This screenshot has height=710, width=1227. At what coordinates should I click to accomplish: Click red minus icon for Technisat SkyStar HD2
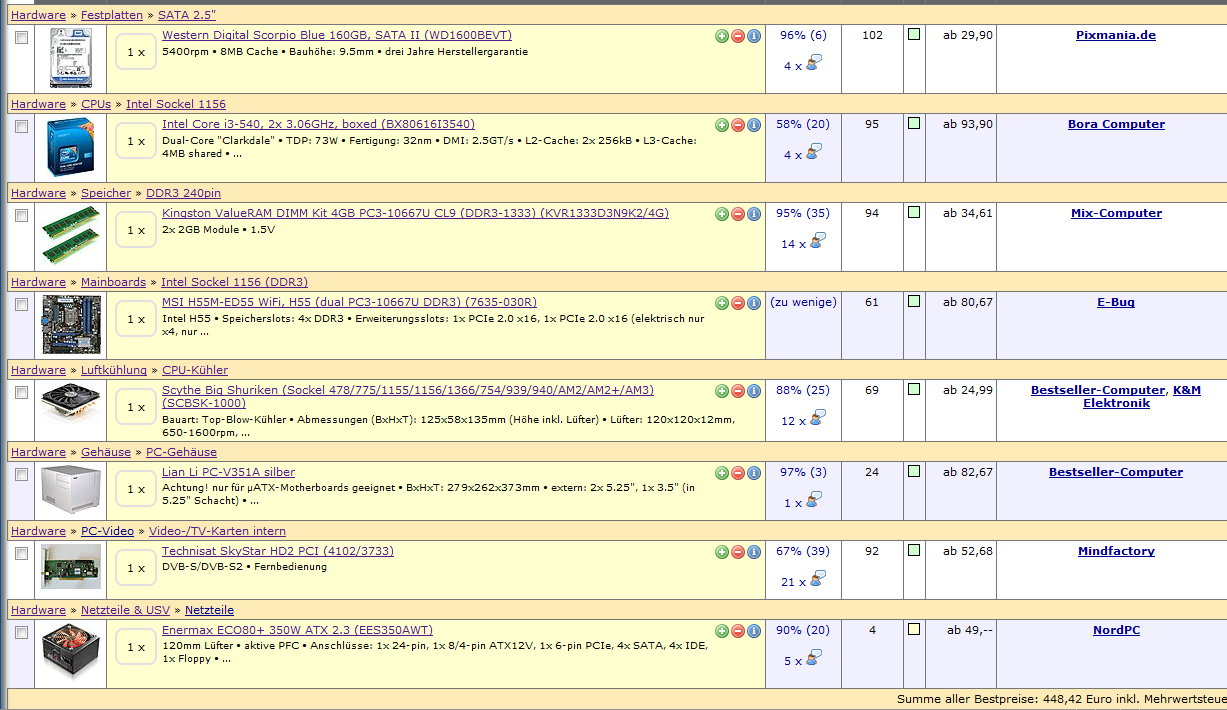pos(738,552)
